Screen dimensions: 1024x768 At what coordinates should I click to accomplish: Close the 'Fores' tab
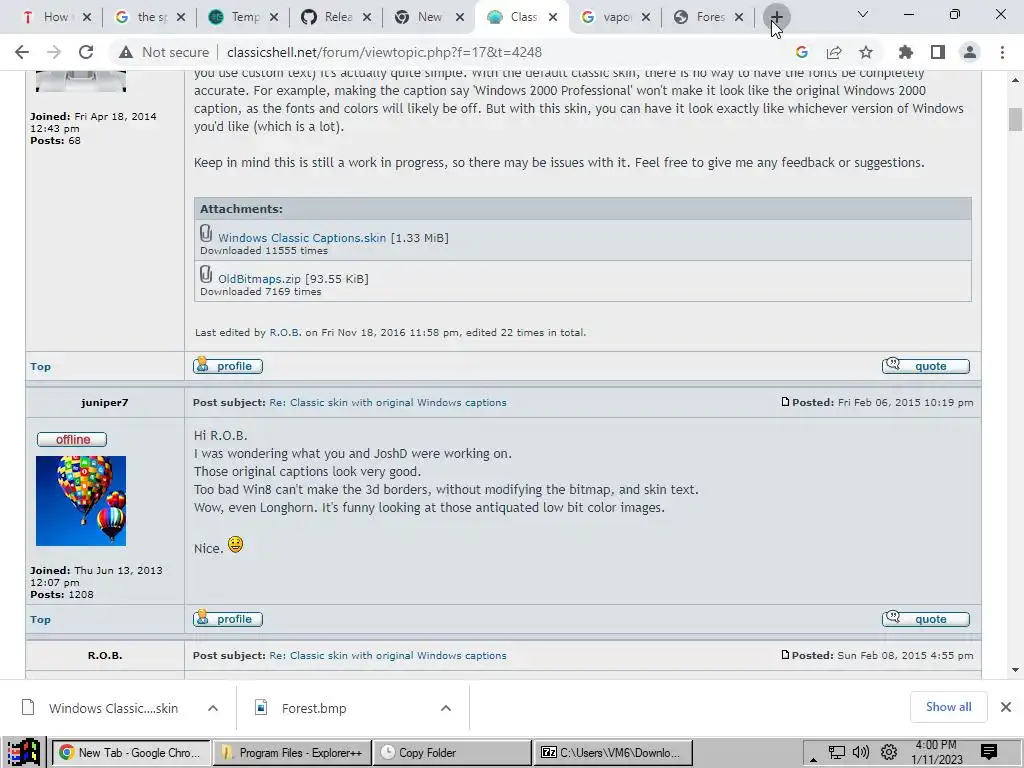pyautogui.click(x=739, y=18)
